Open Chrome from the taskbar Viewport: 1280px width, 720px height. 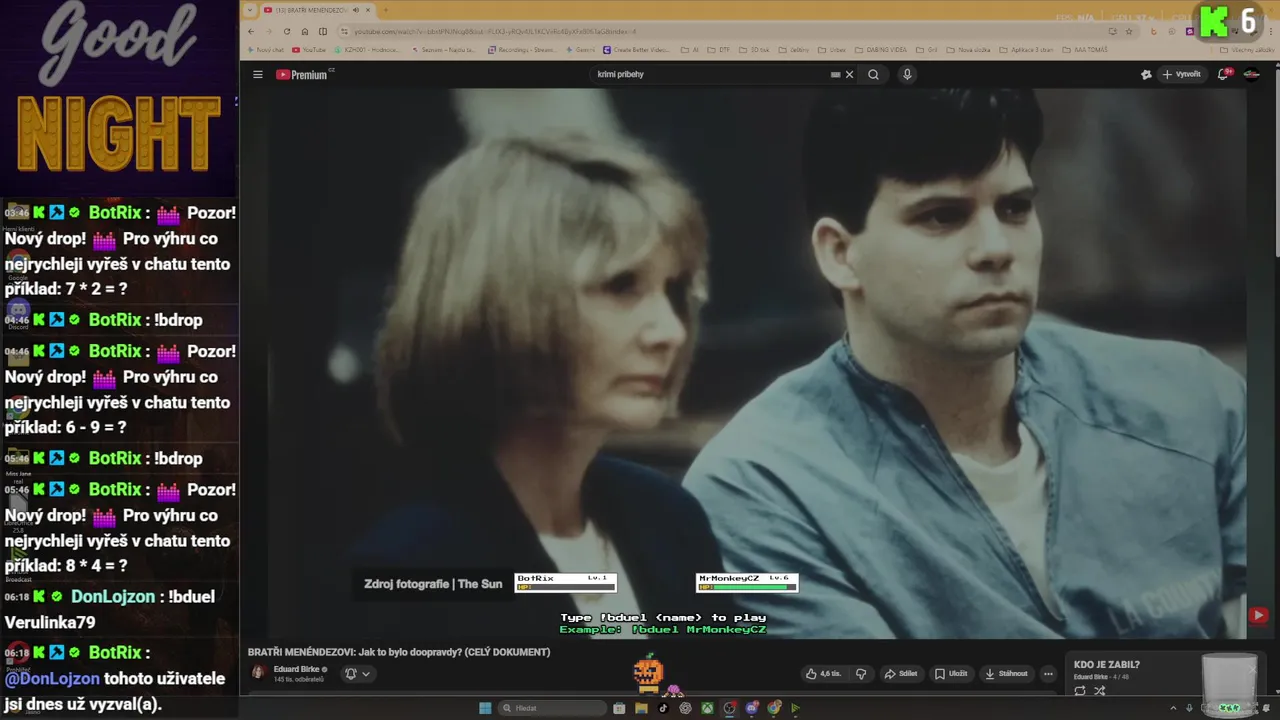click(x=773, y=708)
